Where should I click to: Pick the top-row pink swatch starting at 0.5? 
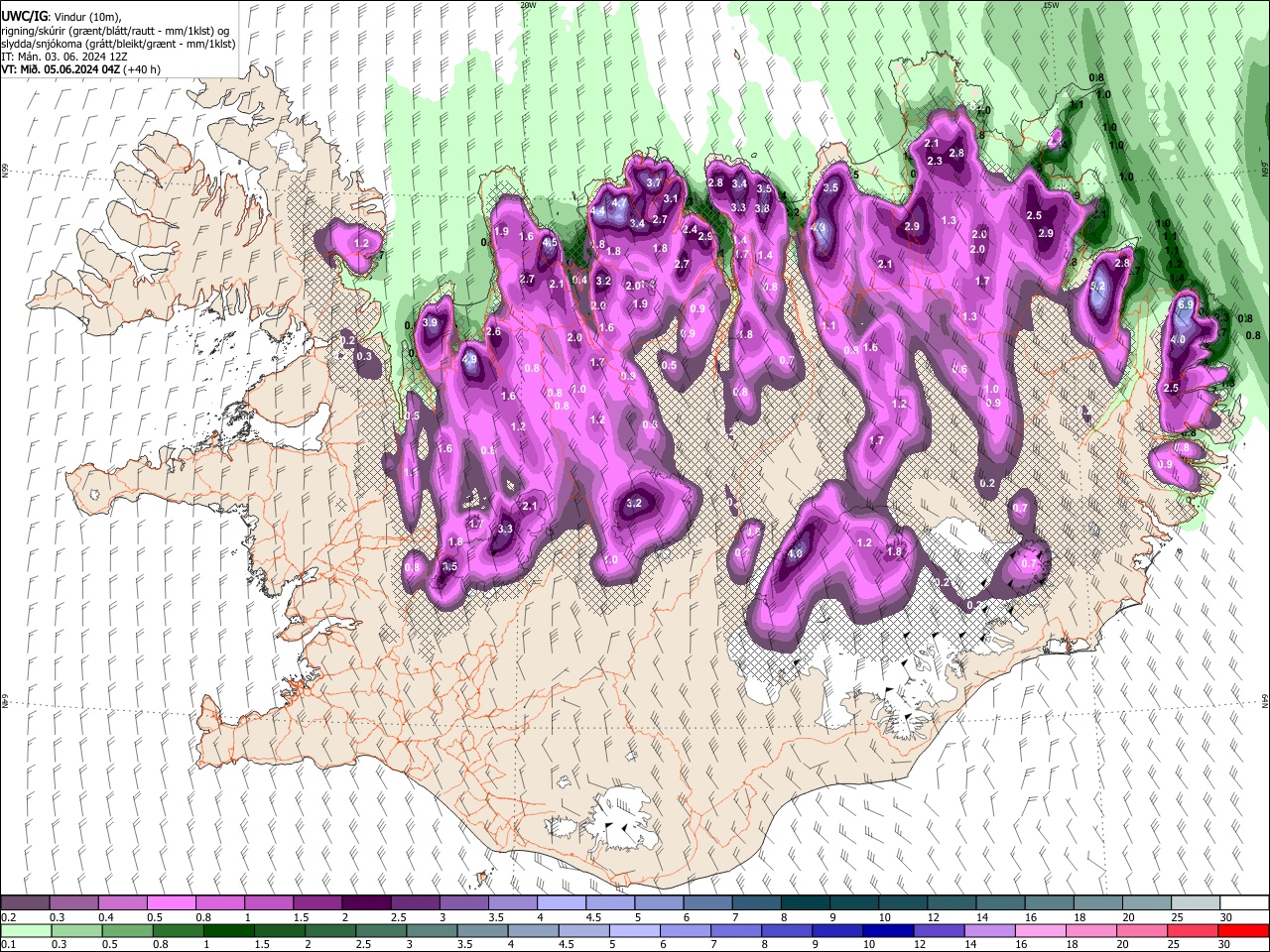[171, 903]
